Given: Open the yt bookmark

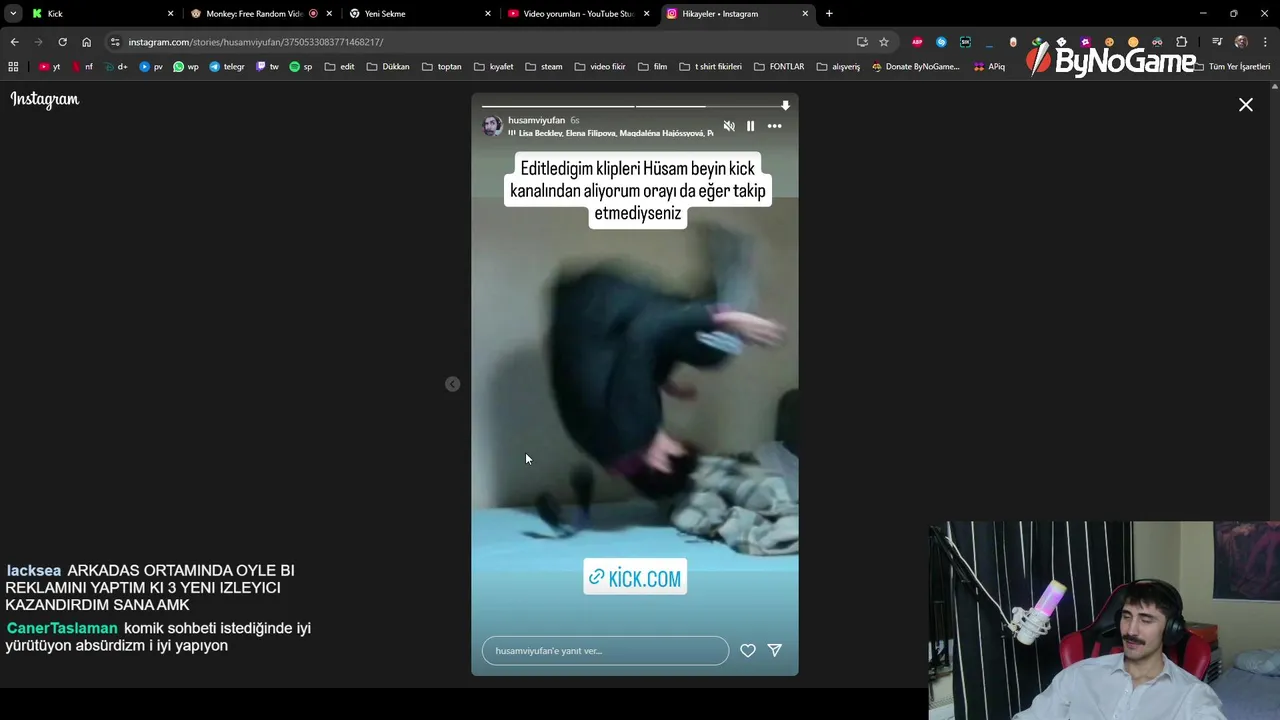Looking at the screenshot, I should 50,67.
